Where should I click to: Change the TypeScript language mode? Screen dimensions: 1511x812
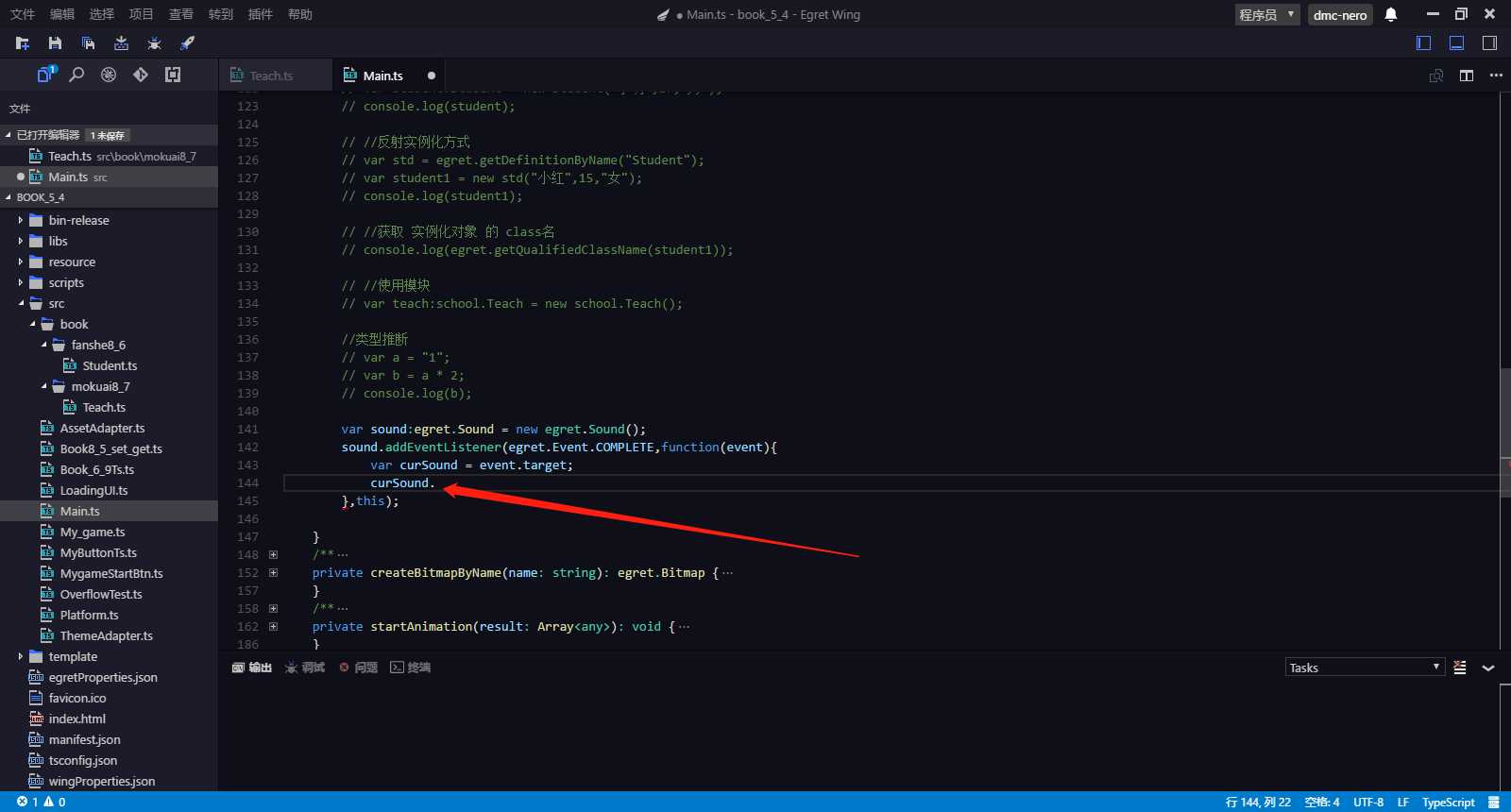(x=1449, y=802)
